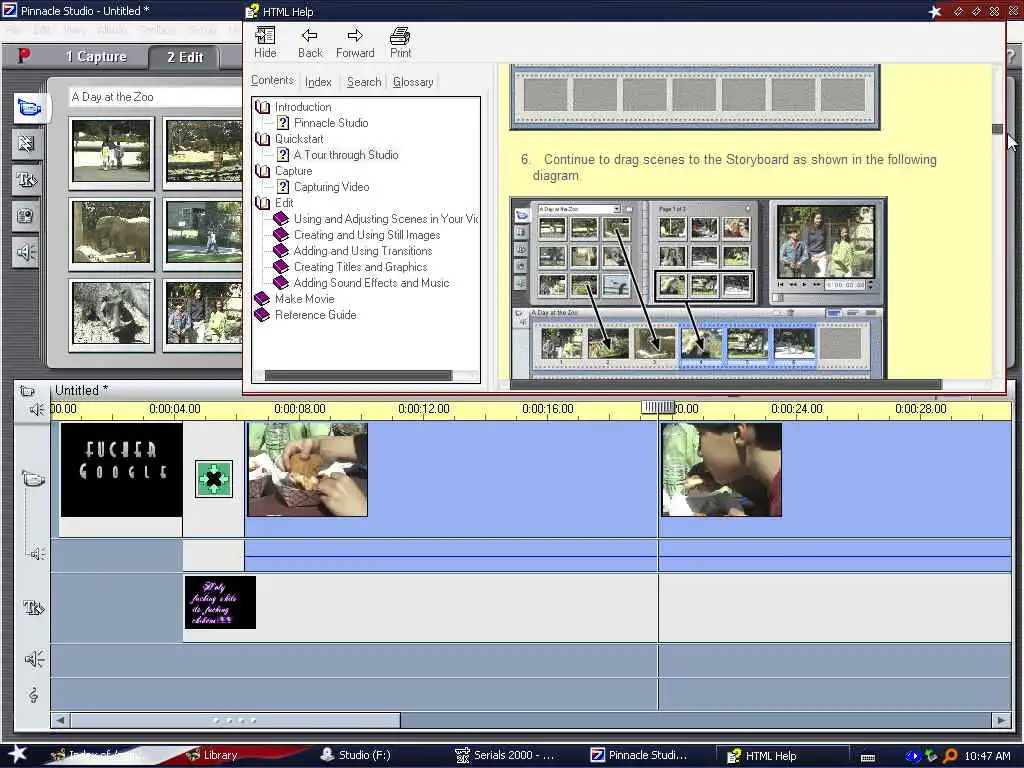1024x768 pixels.
Task: Switch to the Index tab
Action: pyautogui.click(x=318, y=82)
